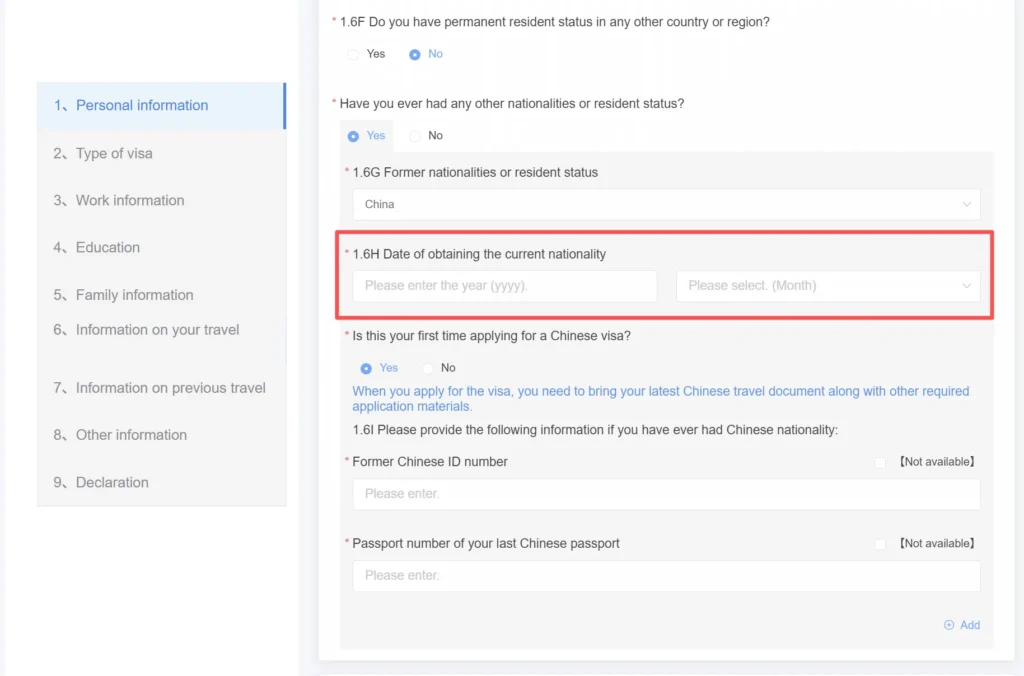Click the plus icon next to Add
This screenshot has height=676, width=1024.
tap(949, 625)
